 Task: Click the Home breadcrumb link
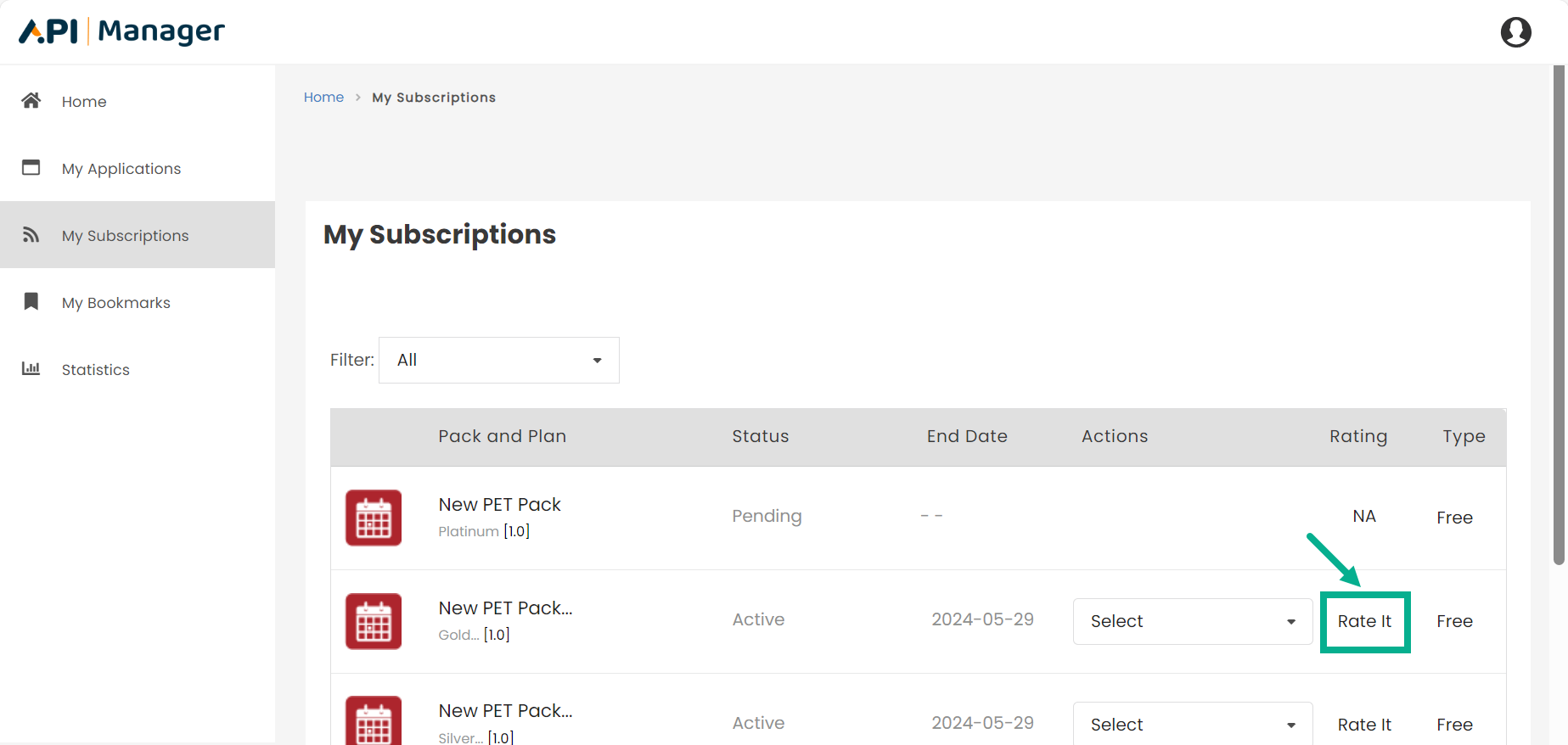(323, 98)
